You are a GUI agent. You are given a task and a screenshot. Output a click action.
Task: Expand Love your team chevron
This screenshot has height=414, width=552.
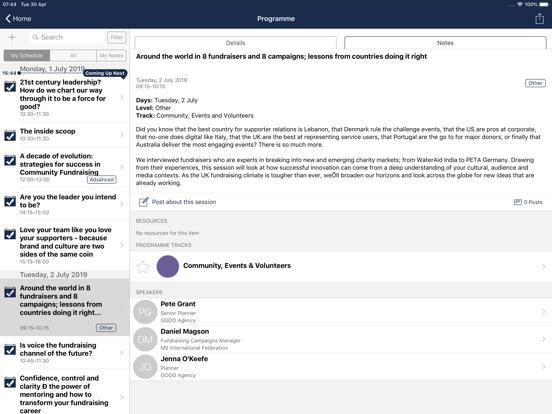[122, 245]
